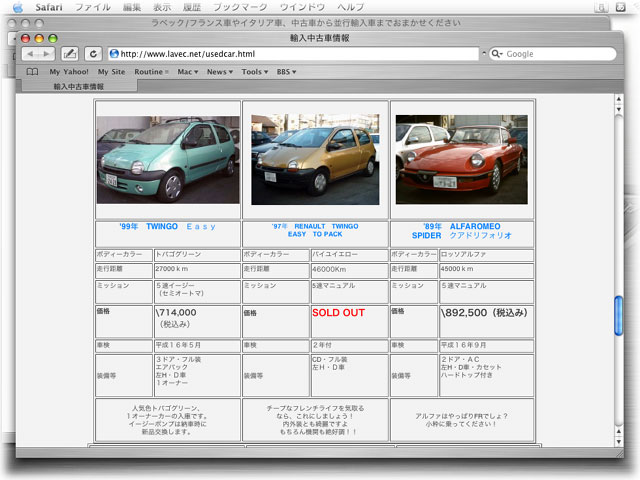Viewport: 640px width, 480px height.
Task: Click the pencil toolbar button
Action: point(70,54)
